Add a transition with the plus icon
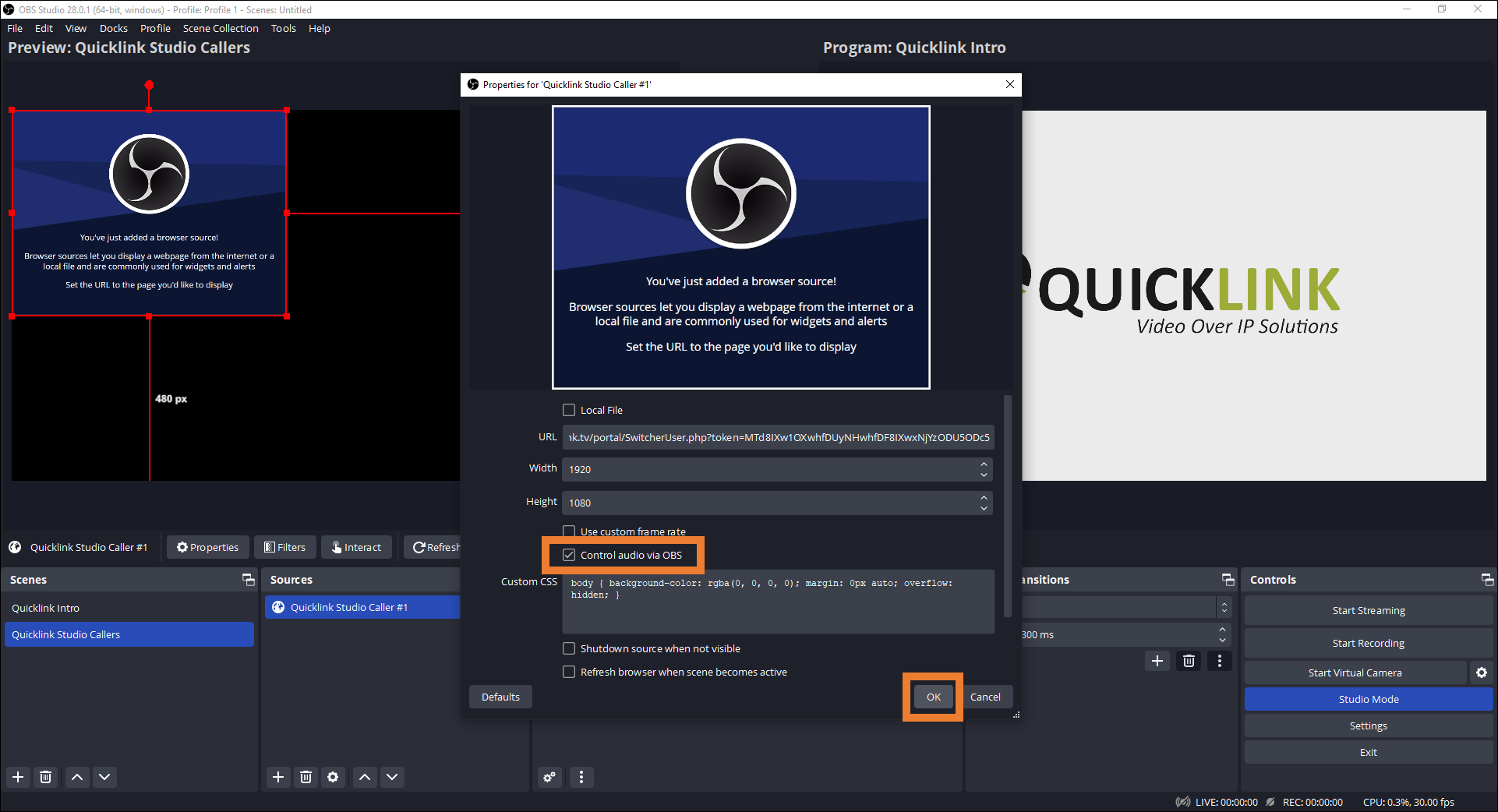 click(1157, 661)
